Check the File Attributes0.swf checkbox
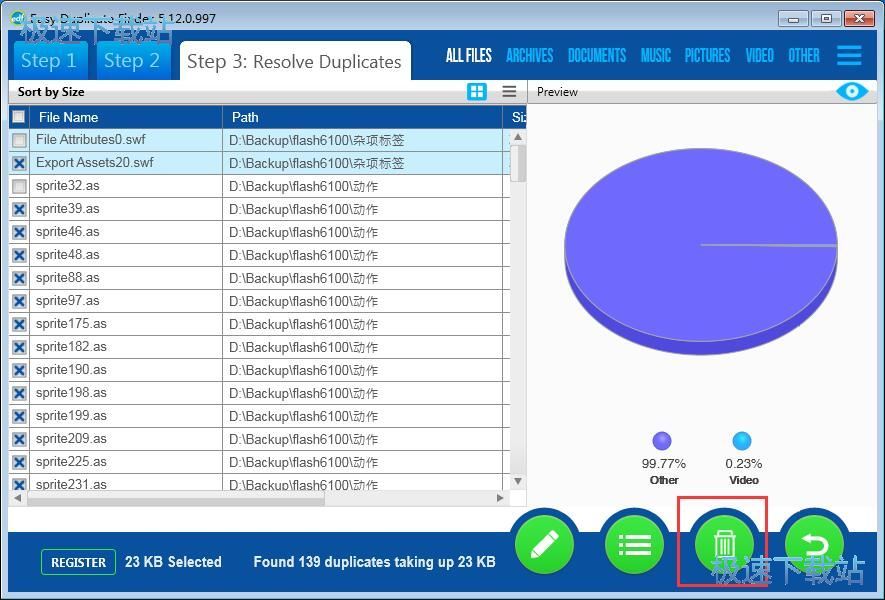 coord(19,140)
